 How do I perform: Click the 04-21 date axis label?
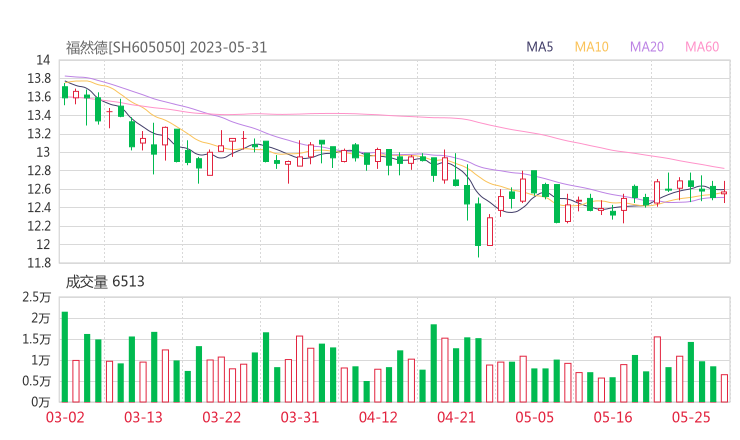point(456,417)
